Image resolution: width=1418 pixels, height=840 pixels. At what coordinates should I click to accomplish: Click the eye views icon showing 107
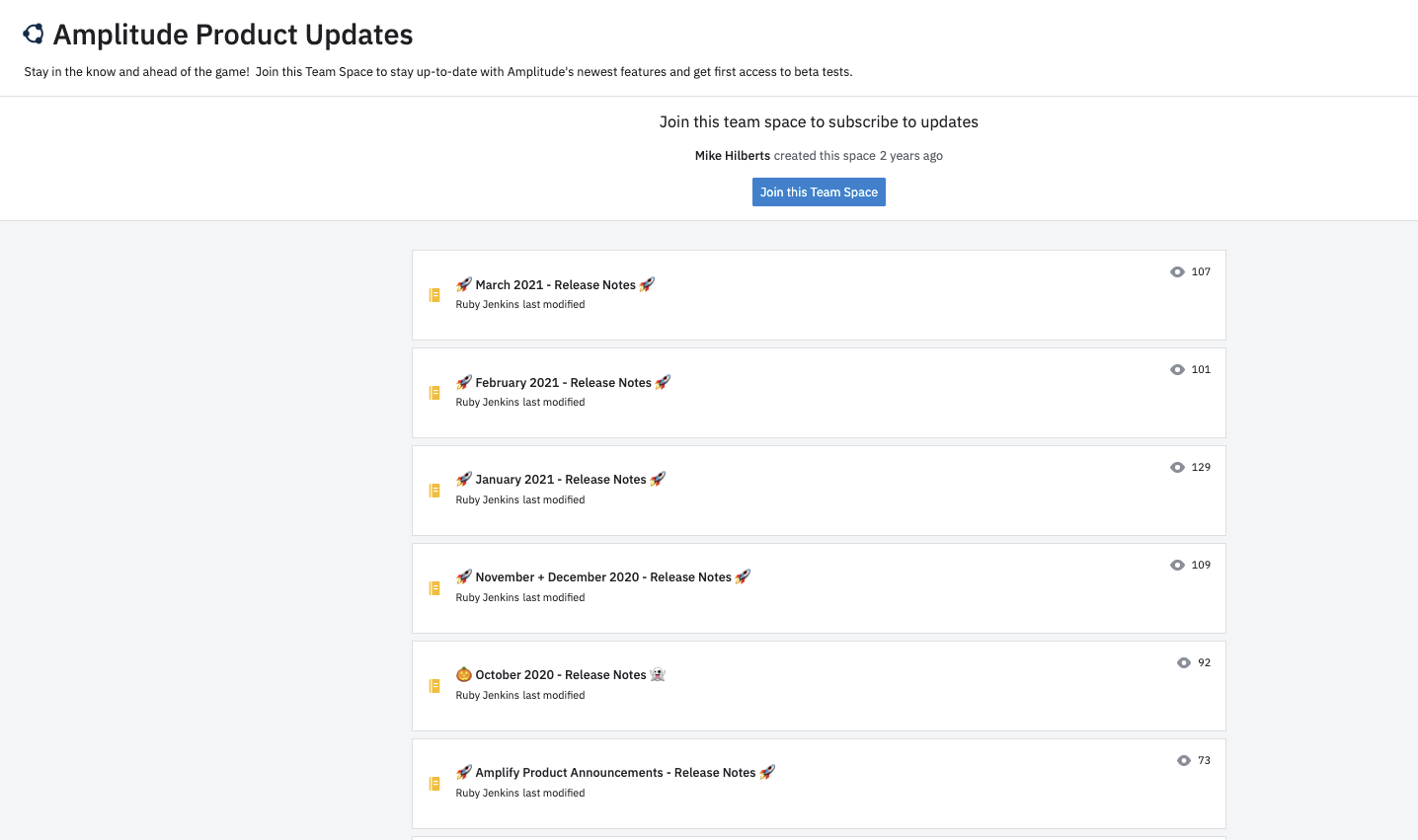click(x=1177, y=272)
